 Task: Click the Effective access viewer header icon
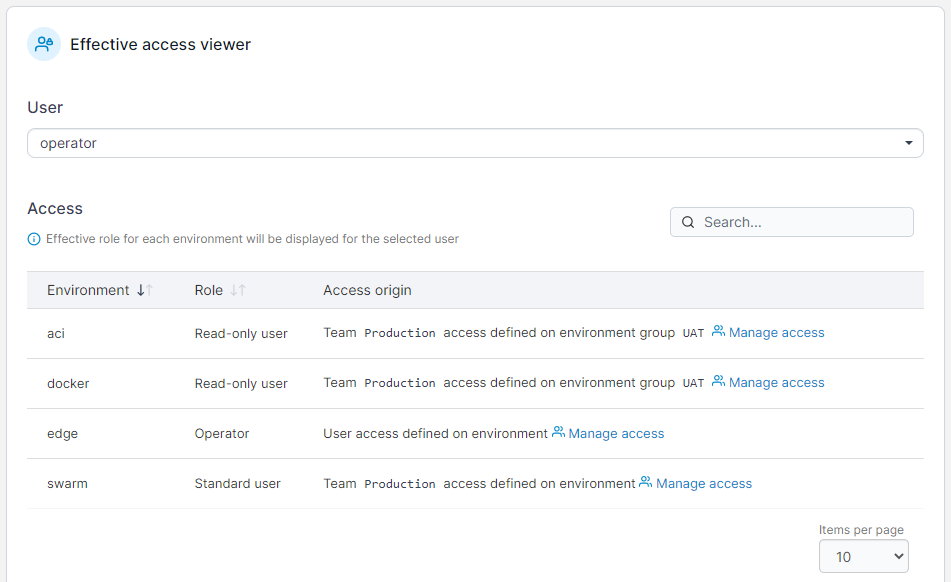(44, 44)
